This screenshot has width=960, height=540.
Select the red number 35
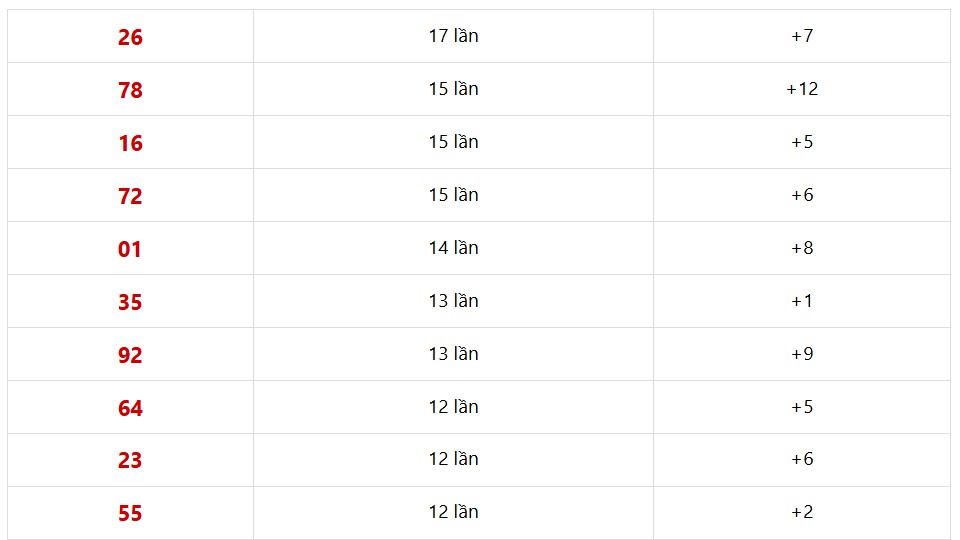coord(130,302)
